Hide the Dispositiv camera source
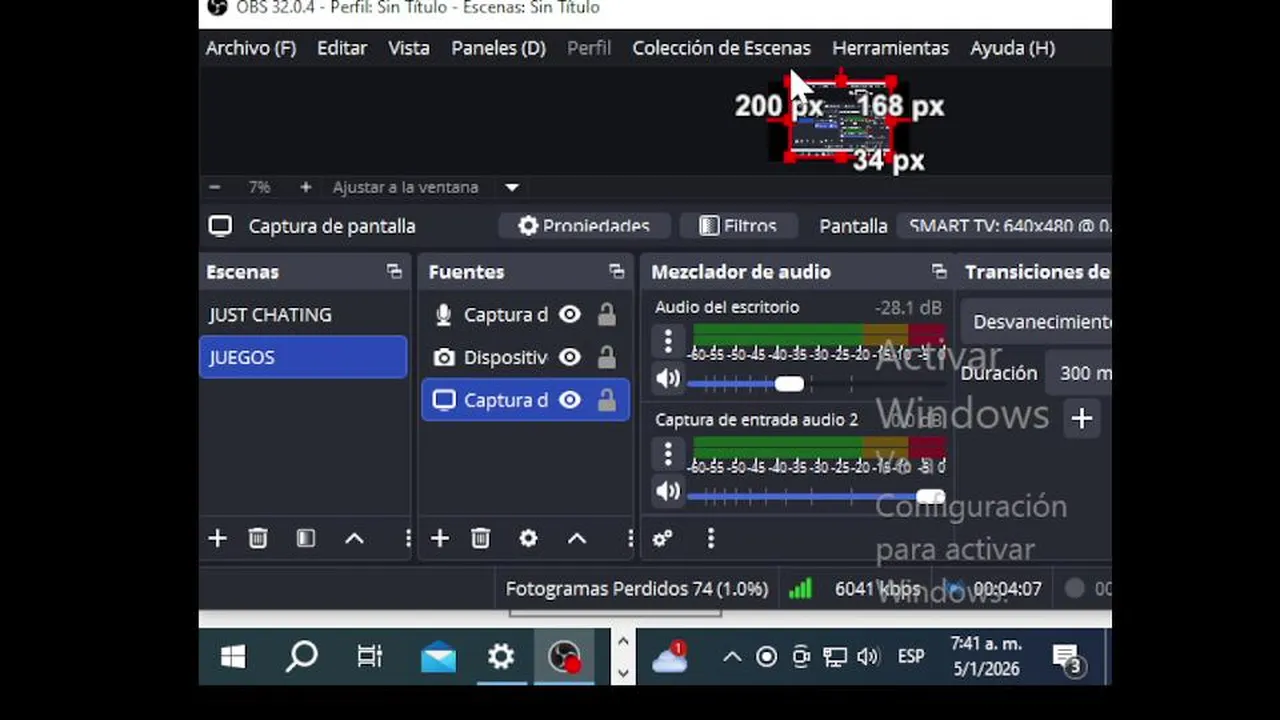 coord(570,357)
